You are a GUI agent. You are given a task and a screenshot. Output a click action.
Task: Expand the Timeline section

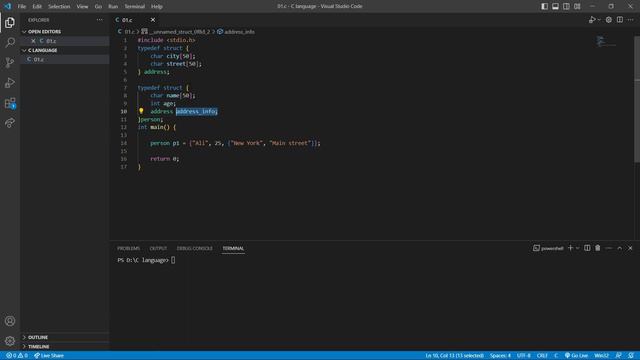pyautogui.click(x=65, y=346)
